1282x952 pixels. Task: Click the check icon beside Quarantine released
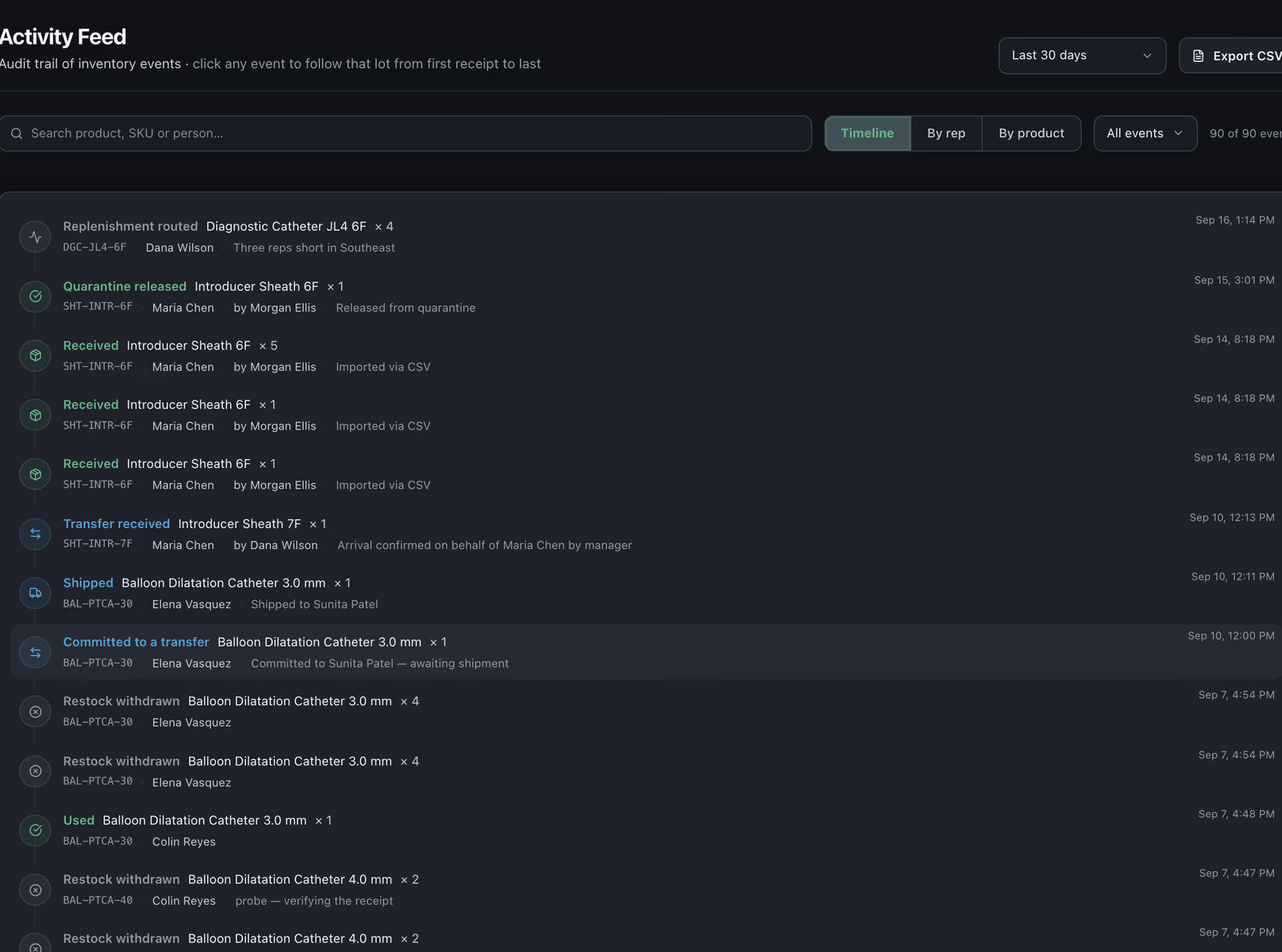click(35, 296)
